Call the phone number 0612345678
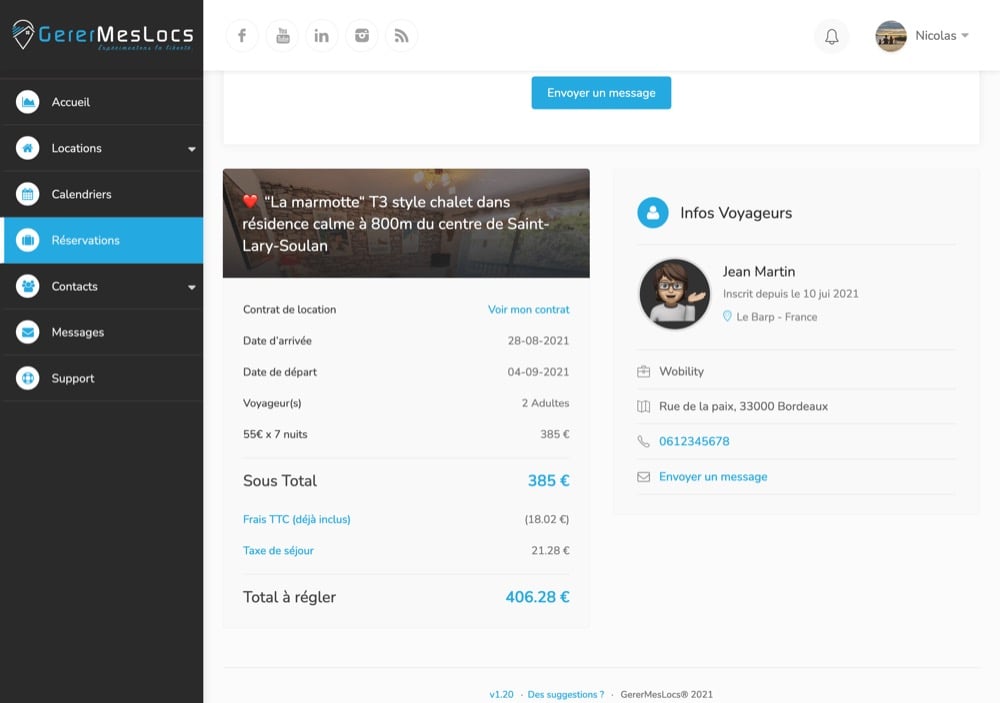Viewport: 1000px width, 703px height. pyautogui.click(x=694, y=441)
